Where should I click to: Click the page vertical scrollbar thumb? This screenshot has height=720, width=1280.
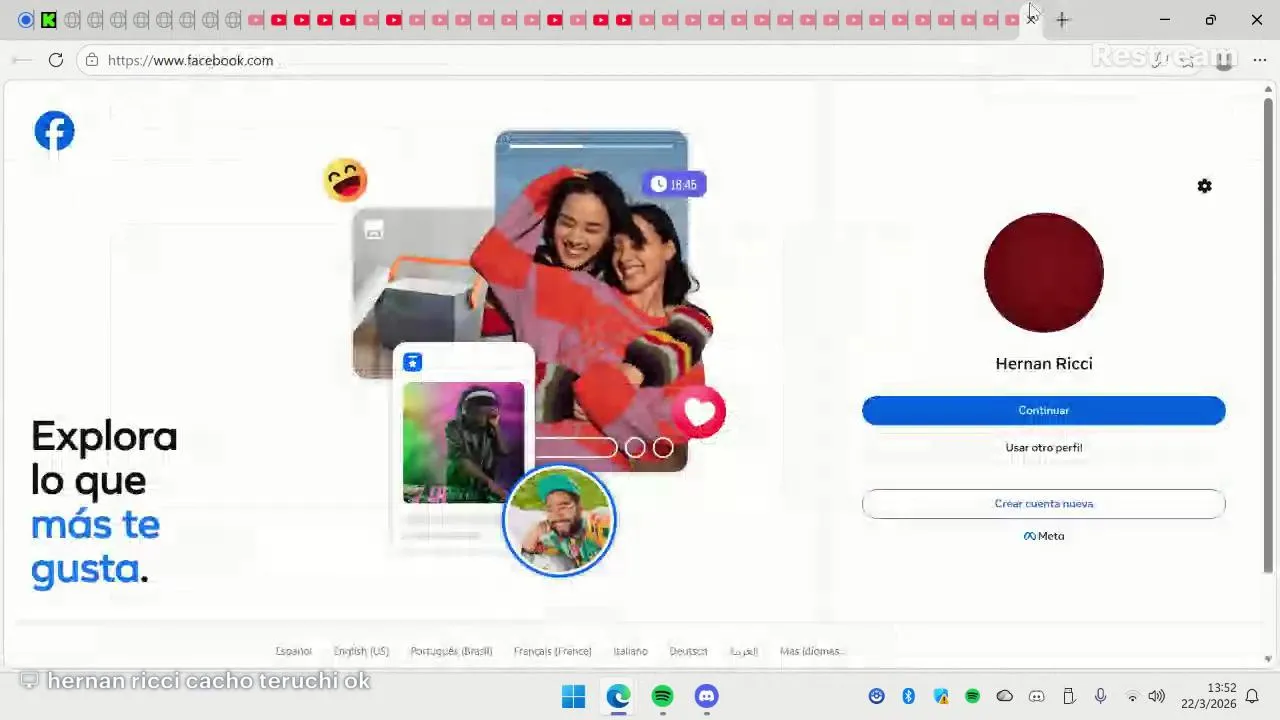tap(1268, 335)
